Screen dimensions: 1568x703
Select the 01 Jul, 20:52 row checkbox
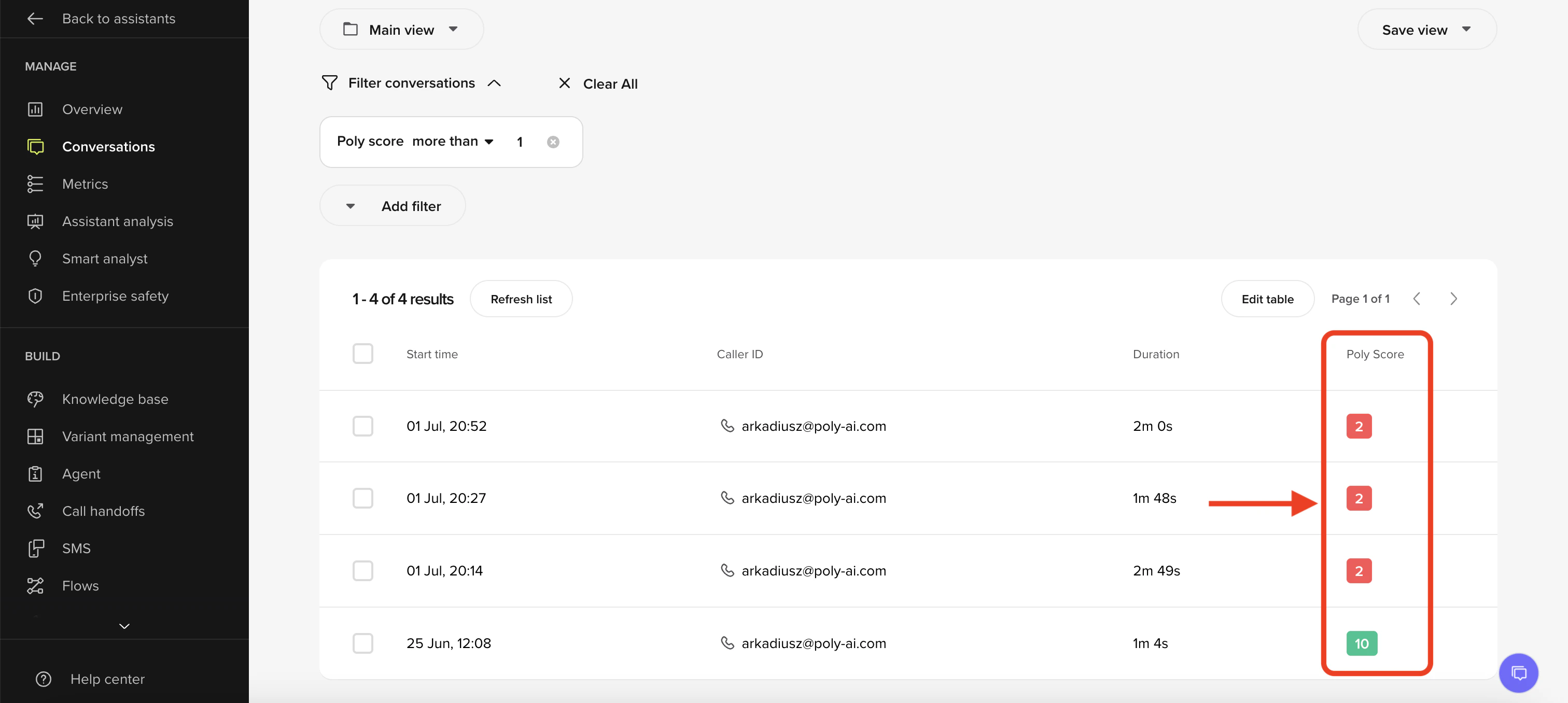tap(363, 426)
